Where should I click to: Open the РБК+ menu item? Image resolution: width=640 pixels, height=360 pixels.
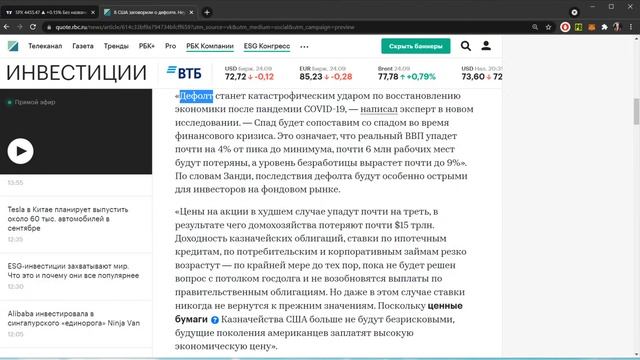tap(147, 46)
